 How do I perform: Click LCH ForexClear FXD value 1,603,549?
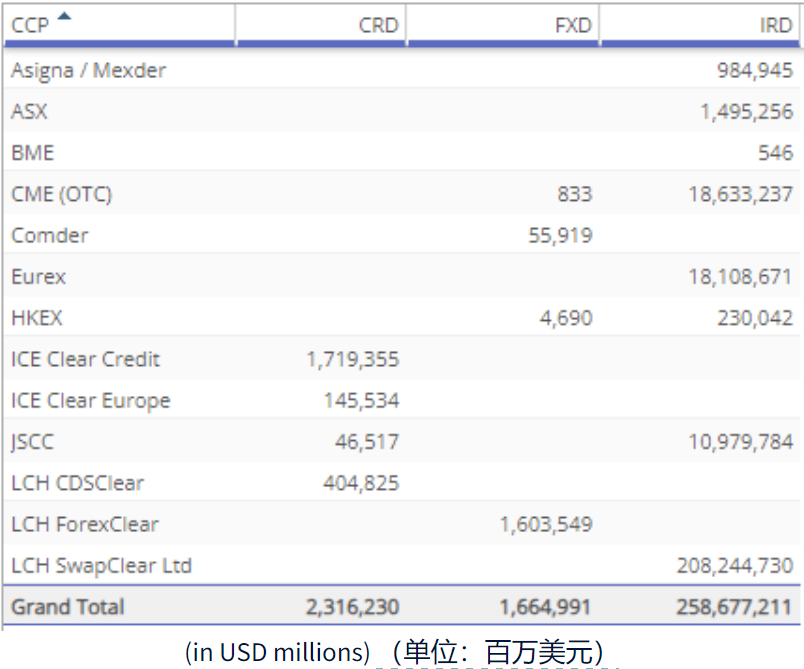pos(546,524)
